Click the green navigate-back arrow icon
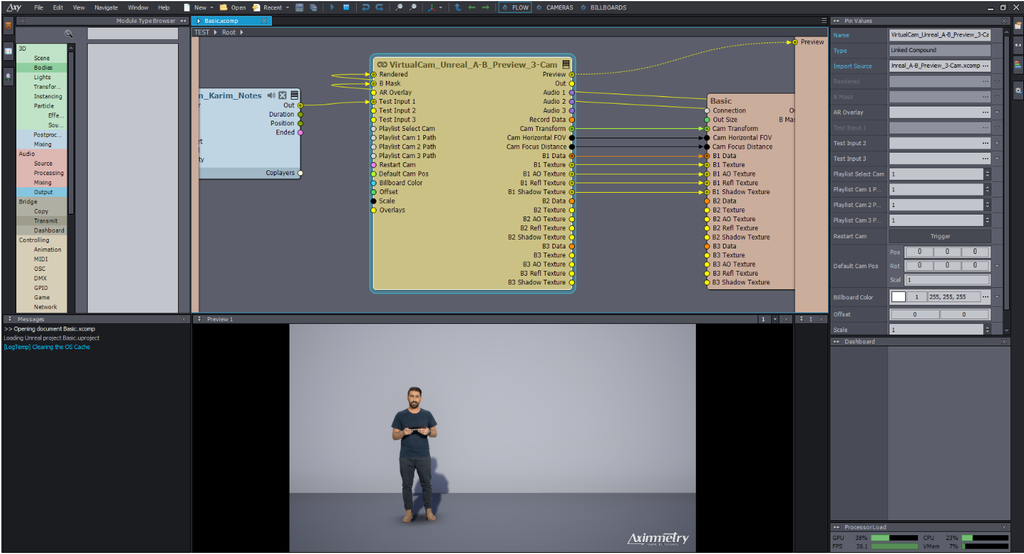The height and width of the screenshot is (554, 1024). tap(472, 7)
